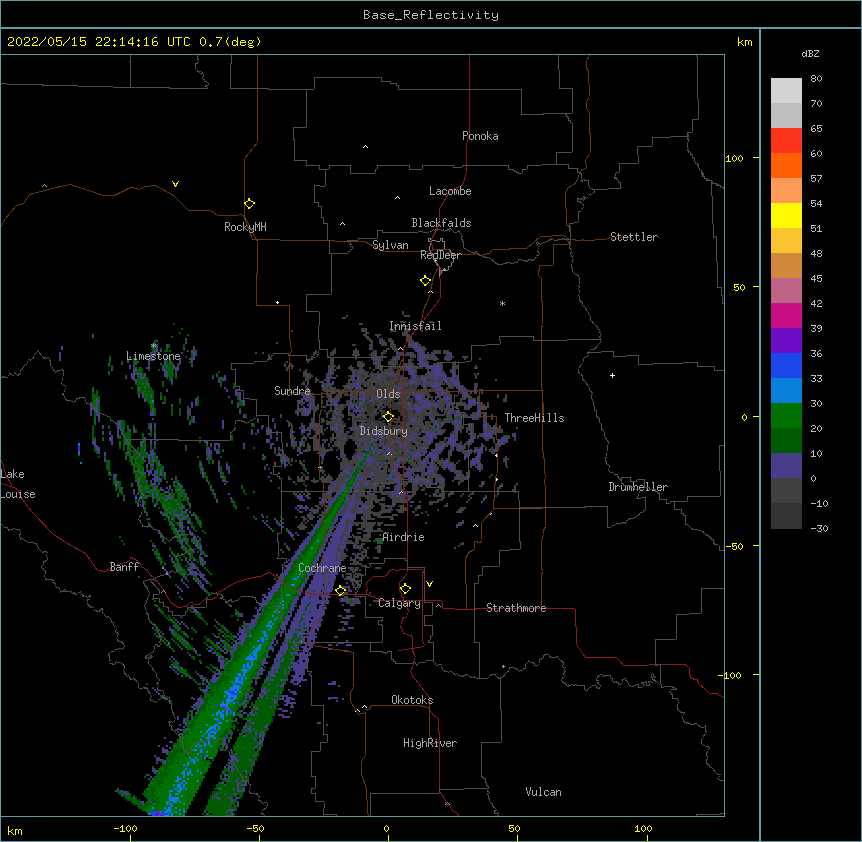Click the white plus marker north of Drumheller
Screen dimensions: 862x842
pyautogui.click(x=612, y=375)
